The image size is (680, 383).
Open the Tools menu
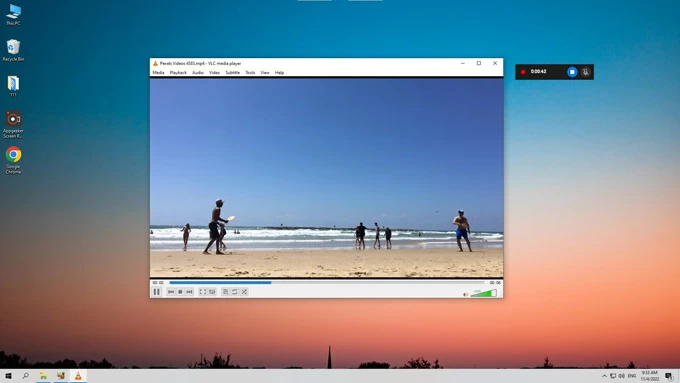click(x=250, y=72)
